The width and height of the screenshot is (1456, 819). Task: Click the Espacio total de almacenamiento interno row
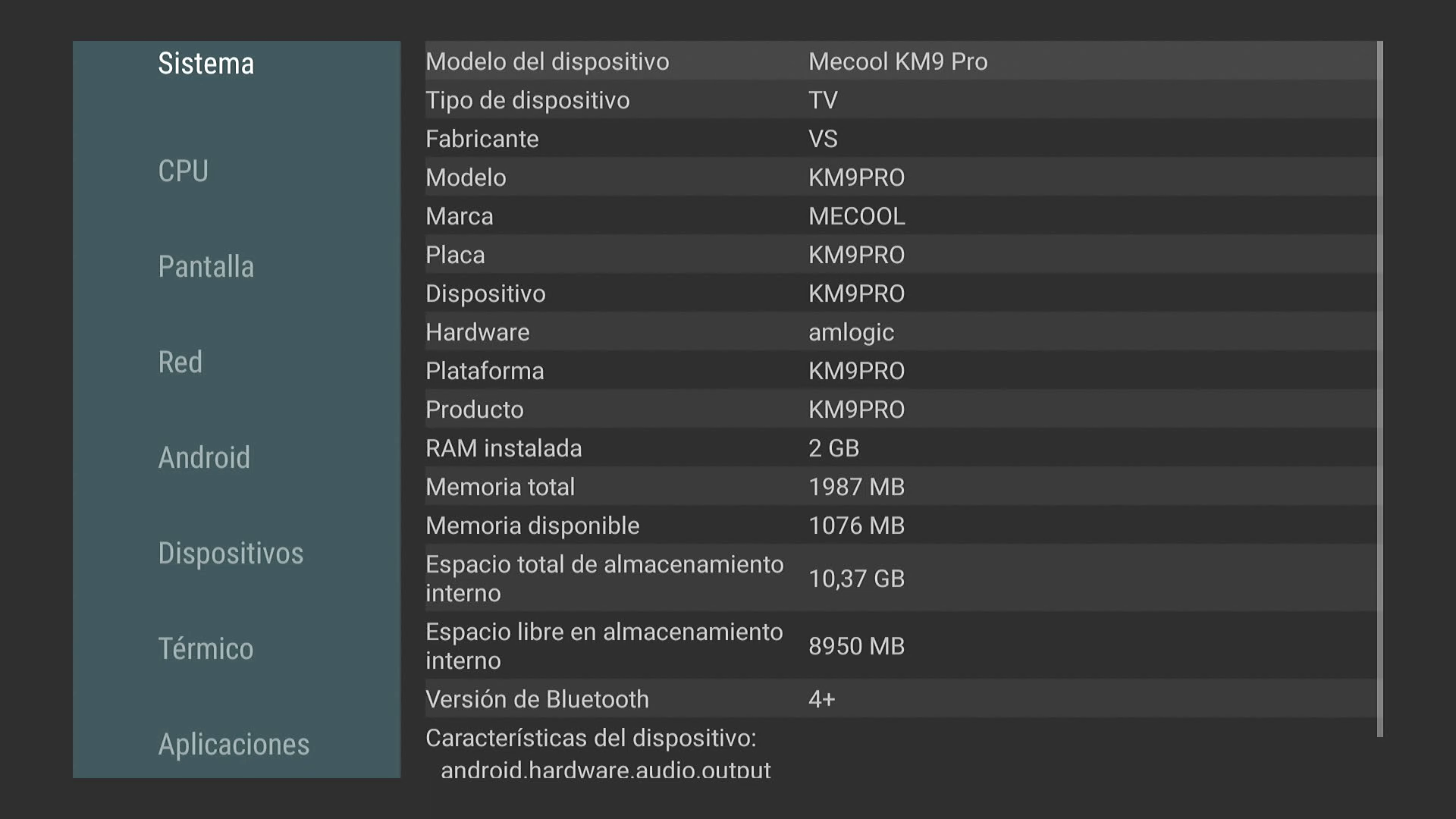(900, 579)
